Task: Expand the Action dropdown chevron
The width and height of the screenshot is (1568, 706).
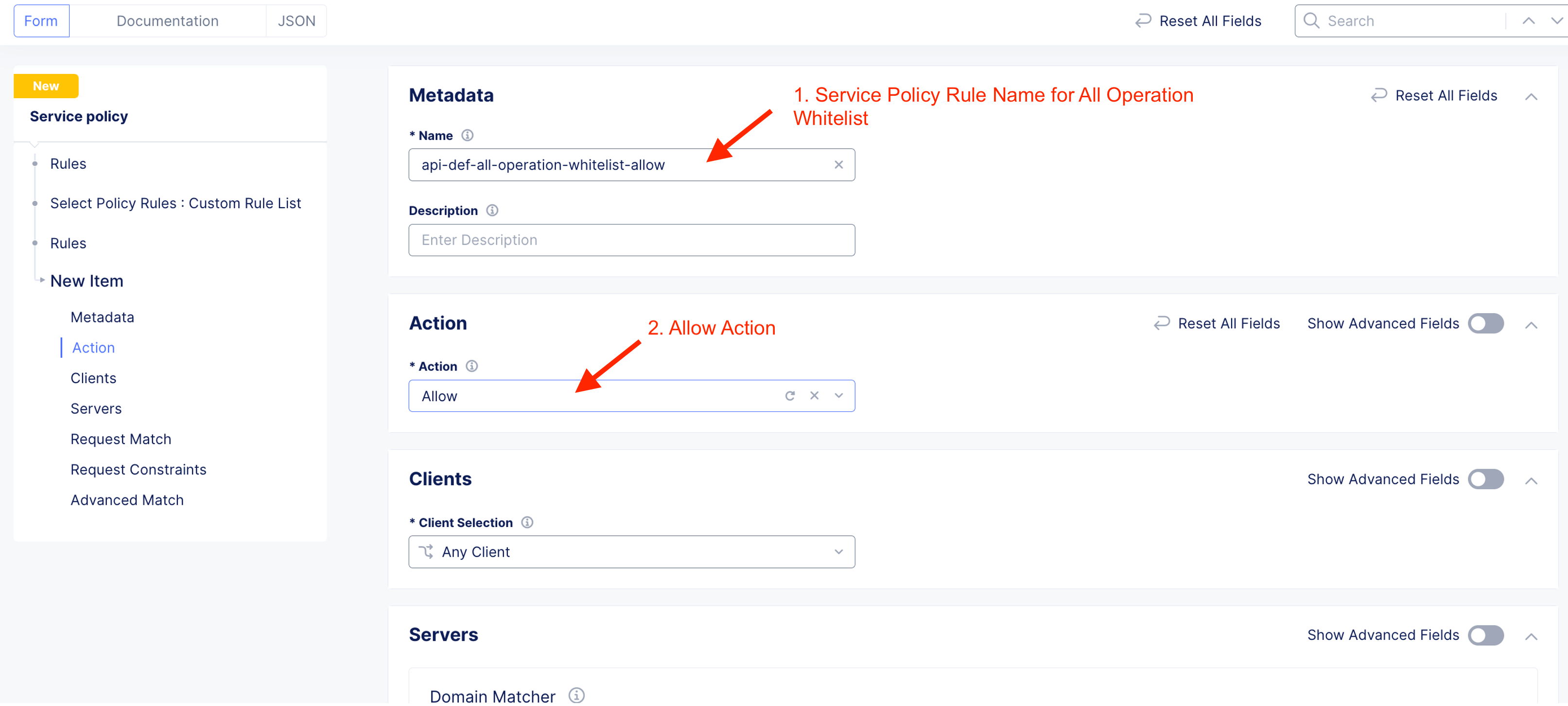Action: click(838, 396)
